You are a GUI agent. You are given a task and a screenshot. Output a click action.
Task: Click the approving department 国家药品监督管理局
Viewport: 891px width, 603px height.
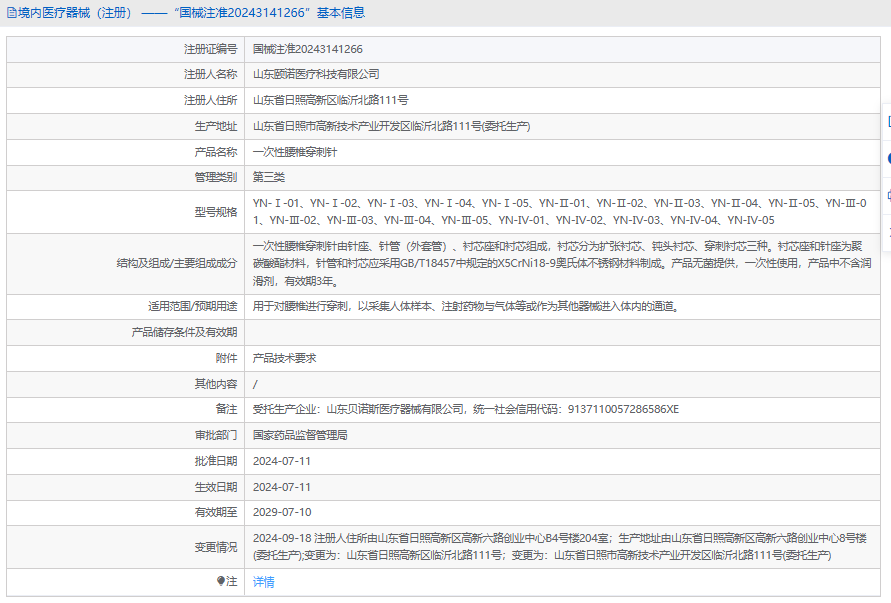(300, 435)
